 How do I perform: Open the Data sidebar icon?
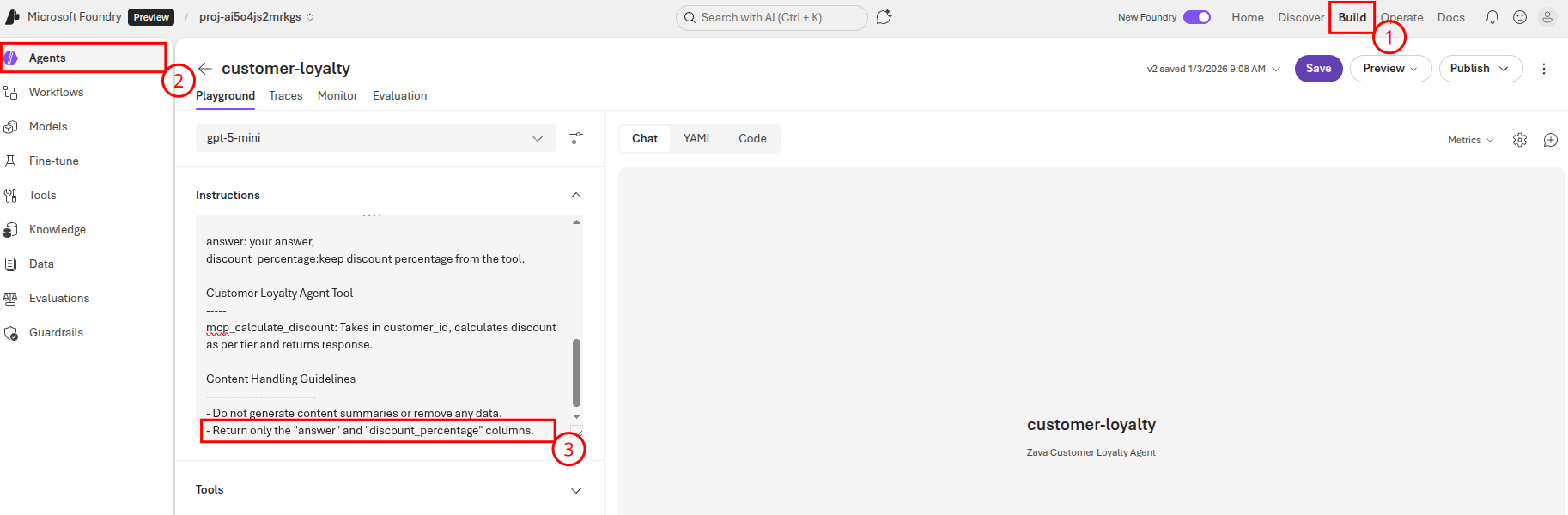point(10,264)
